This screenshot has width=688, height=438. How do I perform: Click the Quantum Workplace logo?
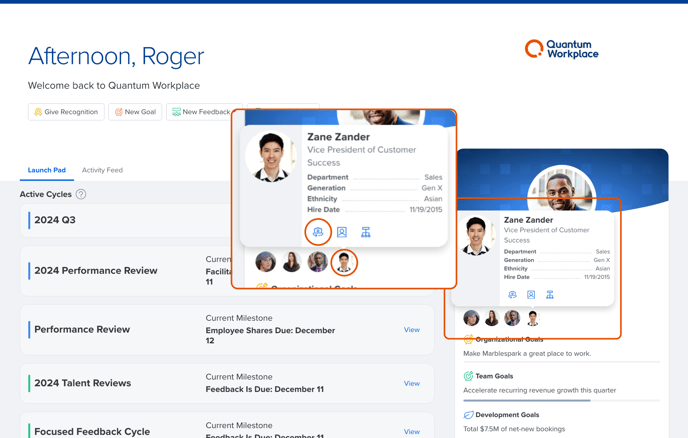click(x=562, y=49)
